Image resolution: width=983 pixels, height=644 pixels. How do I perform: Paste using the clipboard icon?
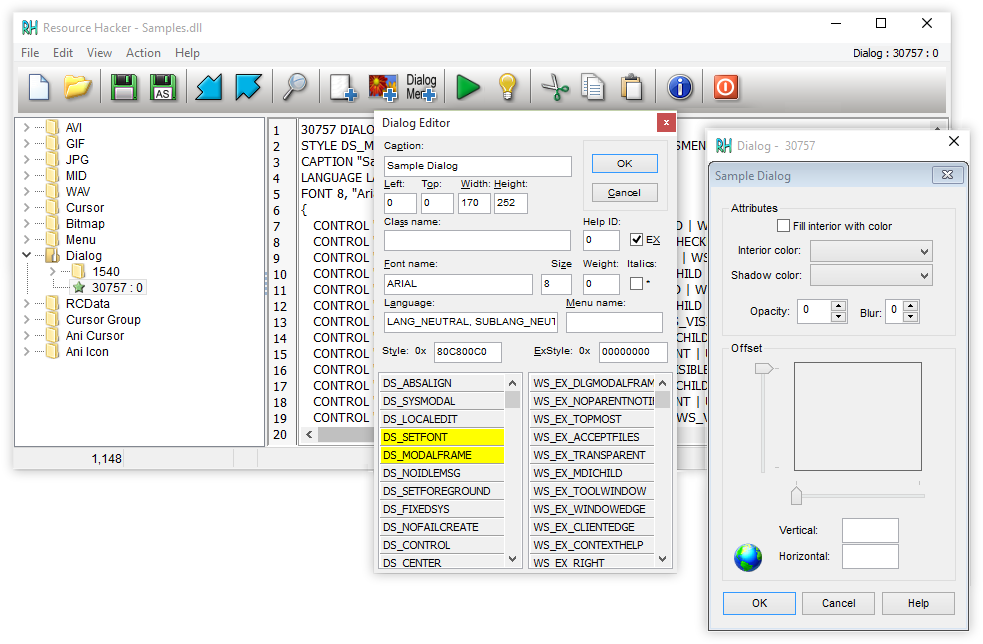[632, 87]
